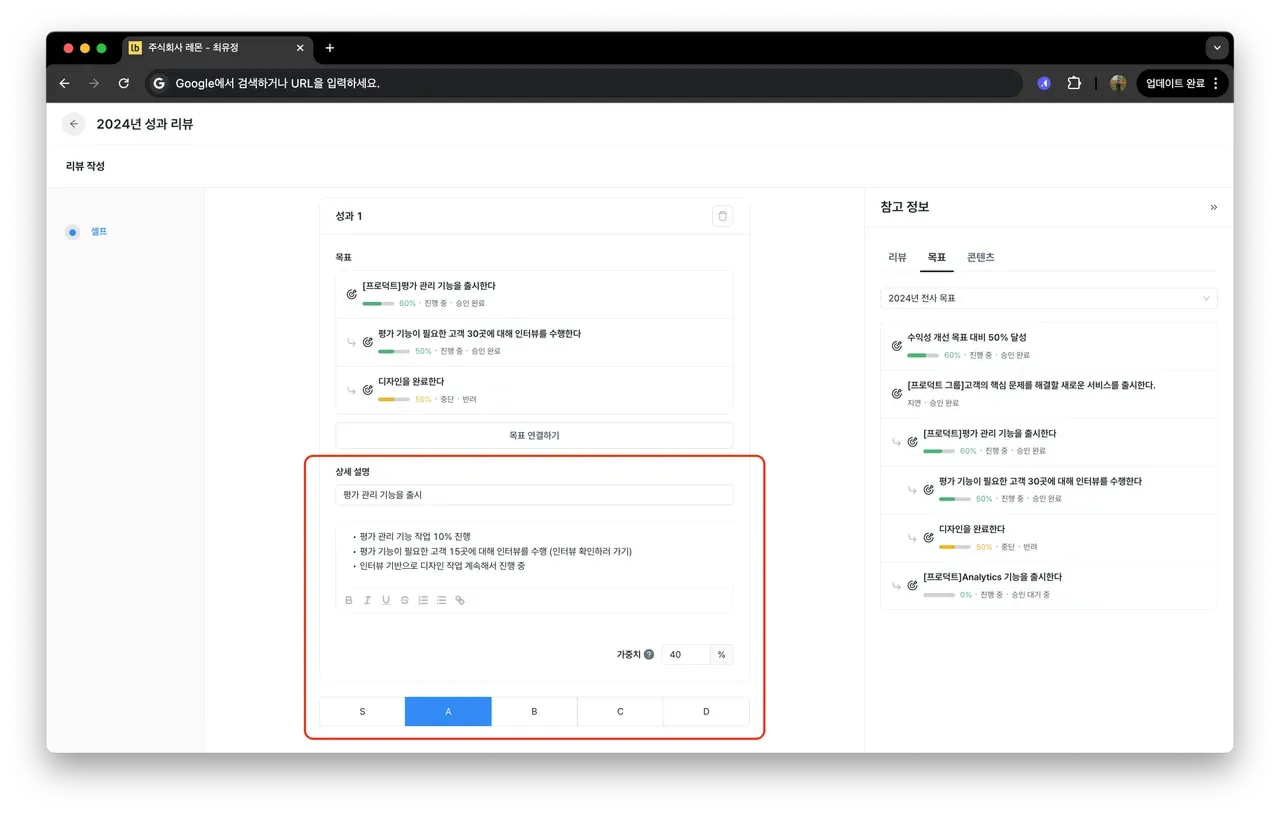
Task: Select the 주식회사 레몬 browser tab
Action: (x=218, y=48)
